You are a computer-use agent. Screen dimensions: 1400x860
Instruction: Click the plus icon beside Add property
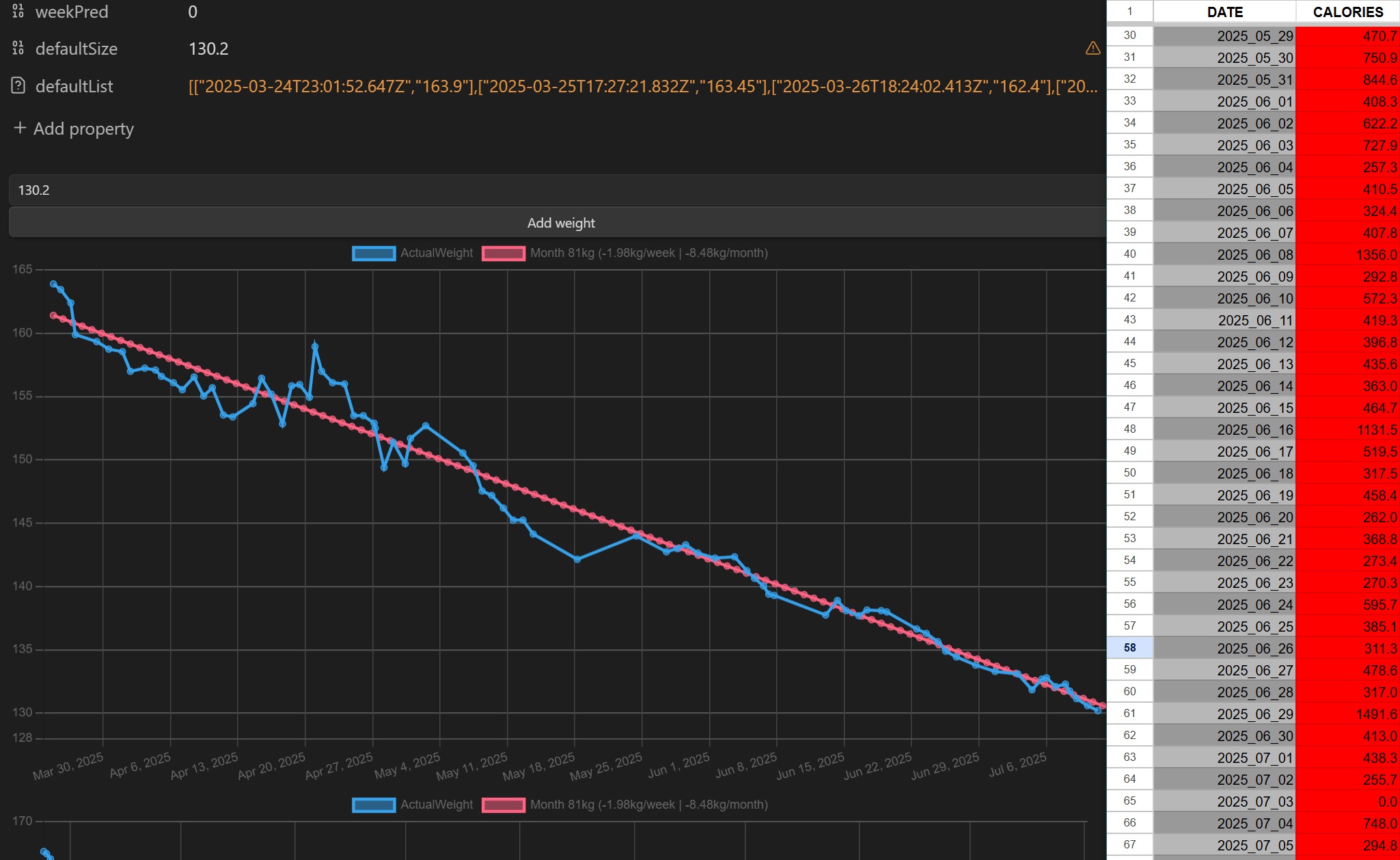tap(20, 129)
